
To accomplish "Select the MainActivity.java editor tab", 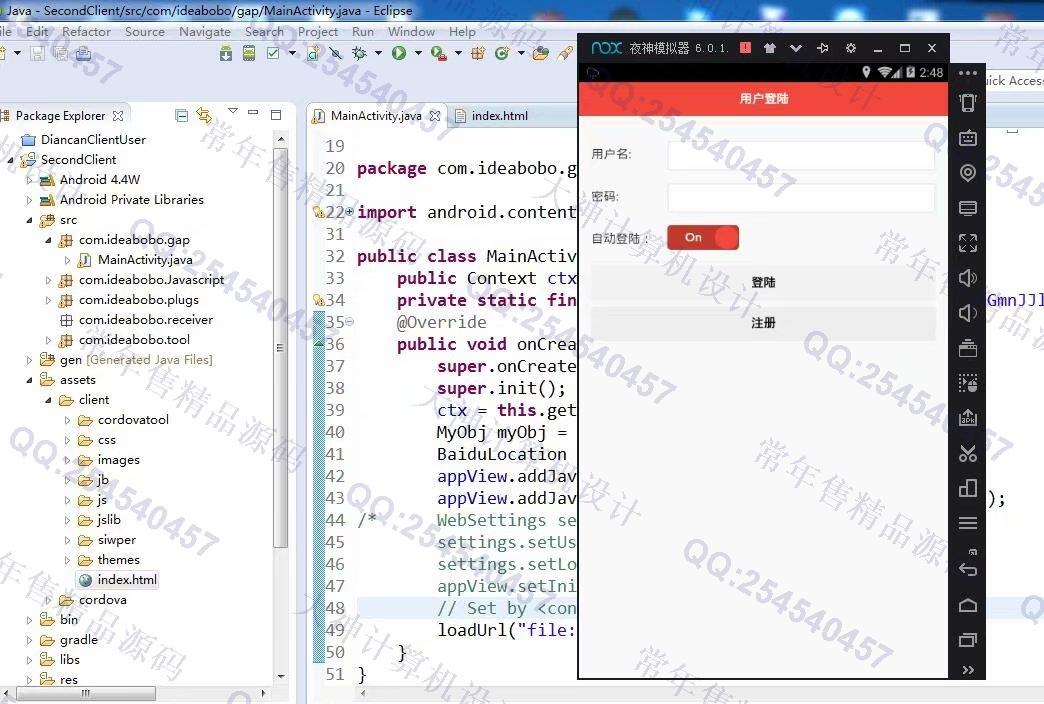I will pyautogui.click(x=376, y=116).
